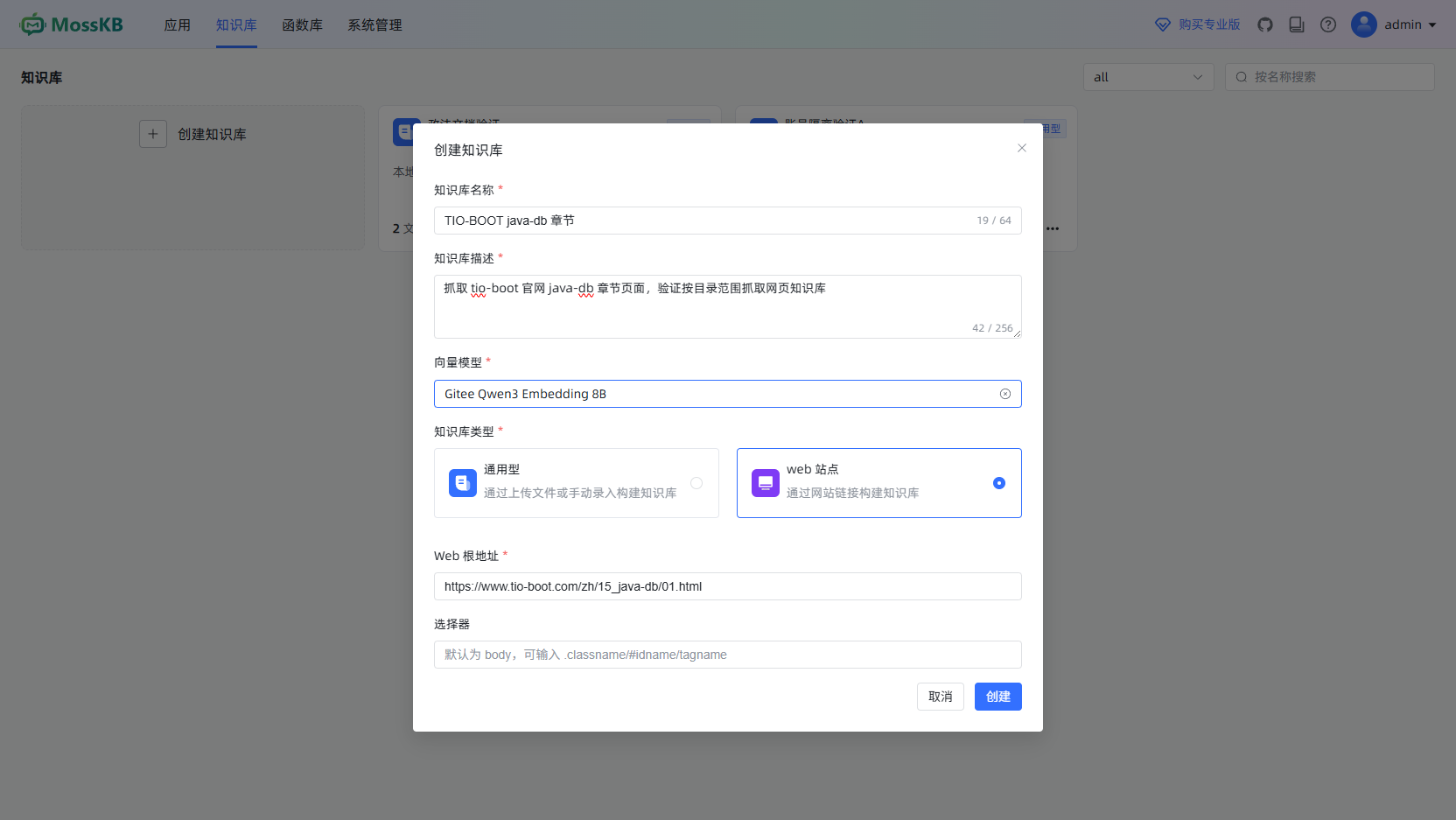Click the 取消 button
1456x820 pixels.
point(941,697)
